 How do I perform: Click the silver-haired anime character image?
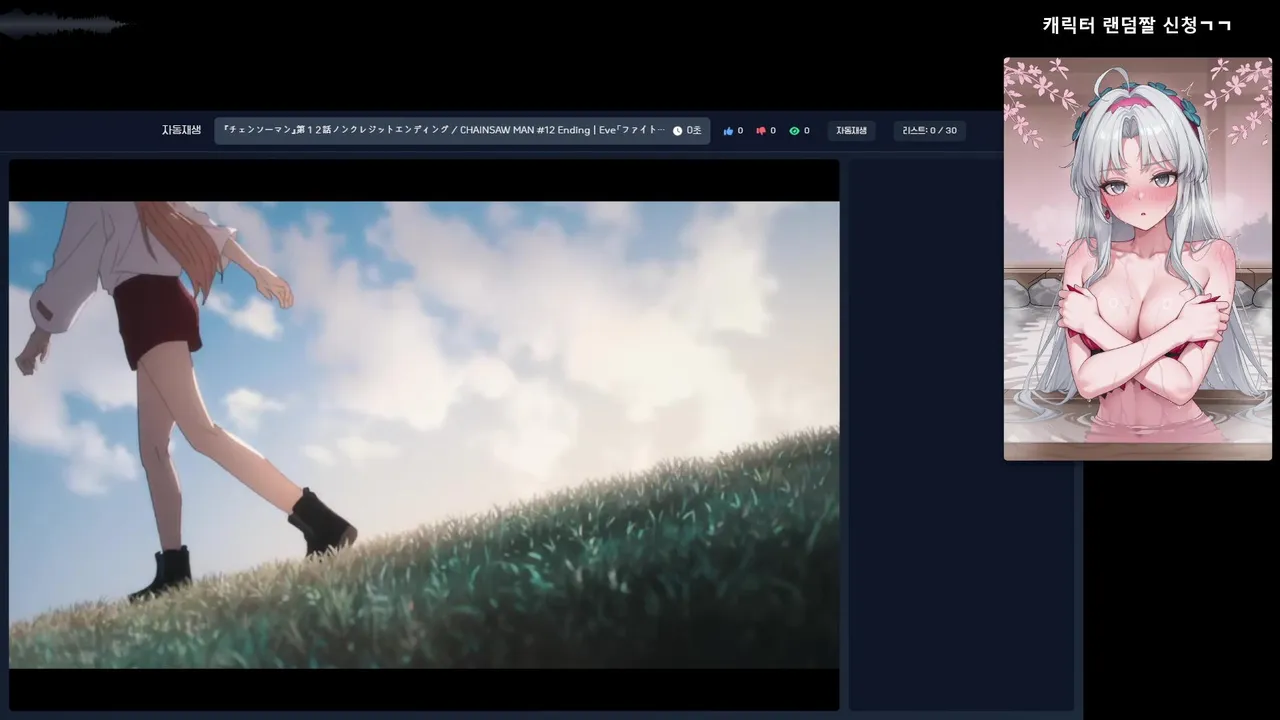(x=1138, y=259)
